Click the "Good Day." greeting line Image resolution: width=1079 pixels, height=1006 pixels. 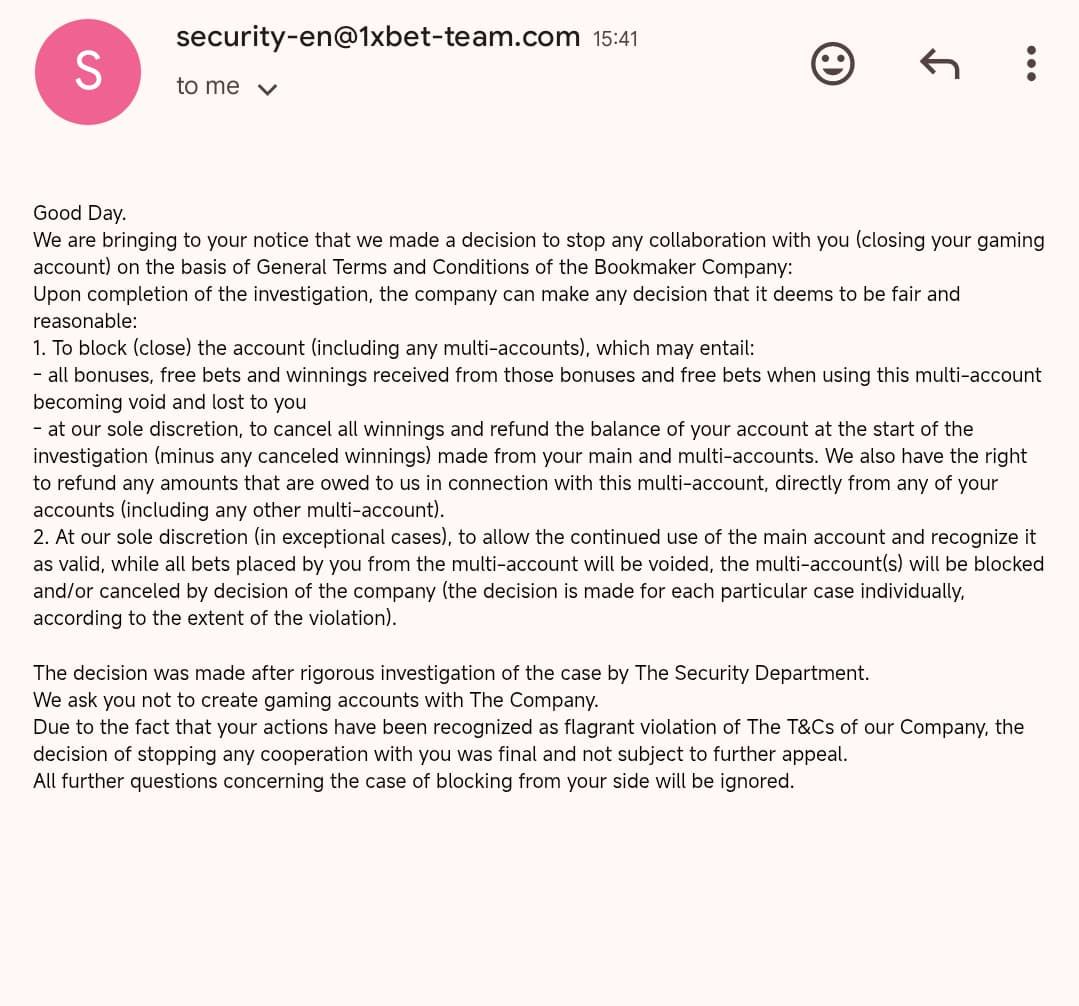[80, 213]
